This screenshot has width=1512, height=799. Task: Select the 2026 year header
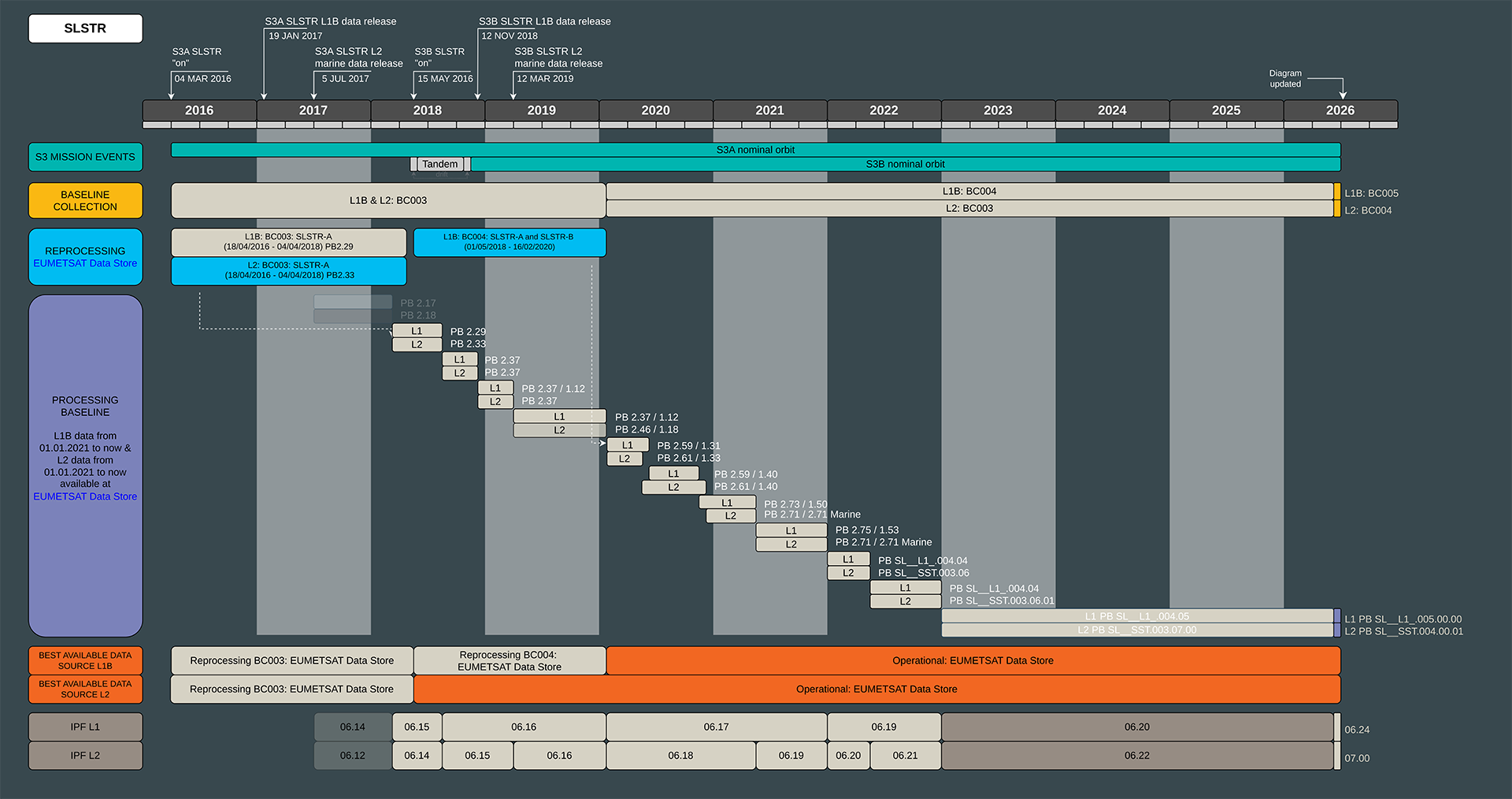click(1340, 110)
